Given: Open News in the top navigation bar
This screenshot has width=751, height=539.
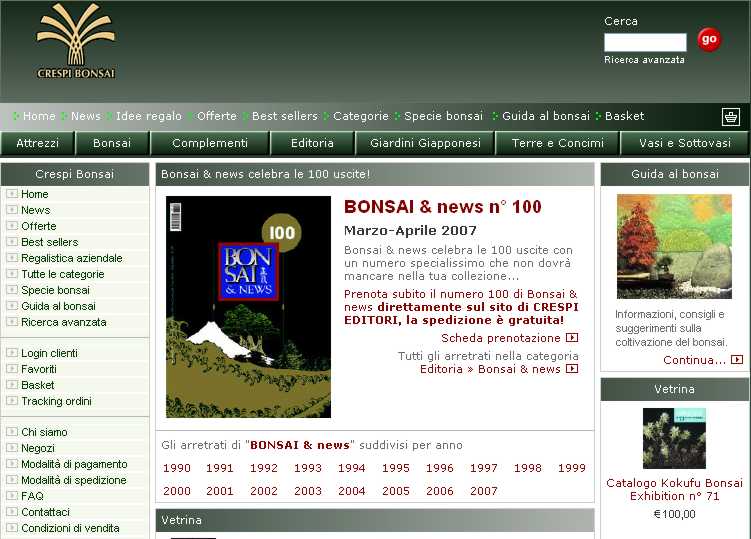Looking at the screenshot, I should point(86,116).
